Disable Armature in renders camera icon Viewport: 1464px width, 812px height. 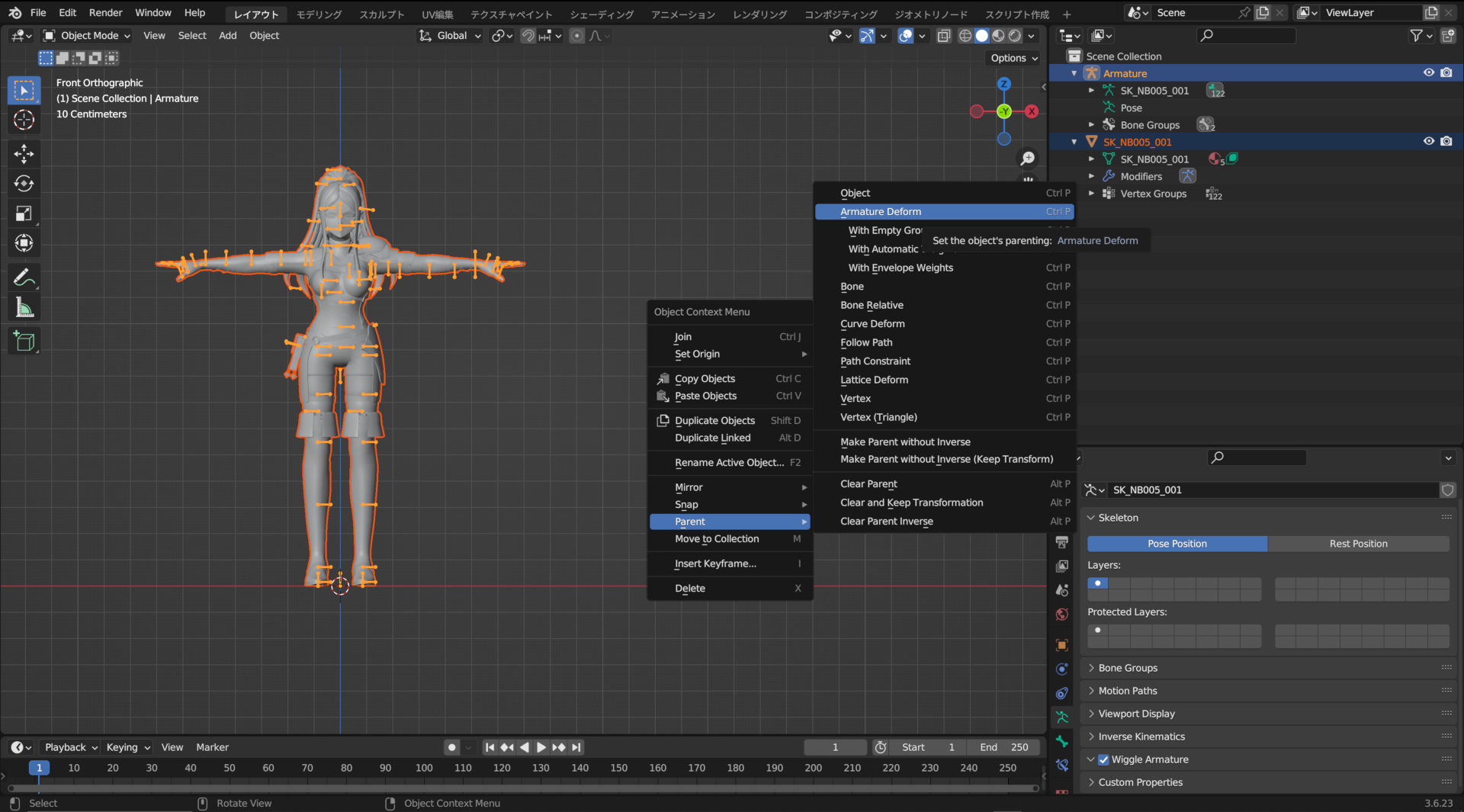pyautogui.click(x=1446, y=73)
